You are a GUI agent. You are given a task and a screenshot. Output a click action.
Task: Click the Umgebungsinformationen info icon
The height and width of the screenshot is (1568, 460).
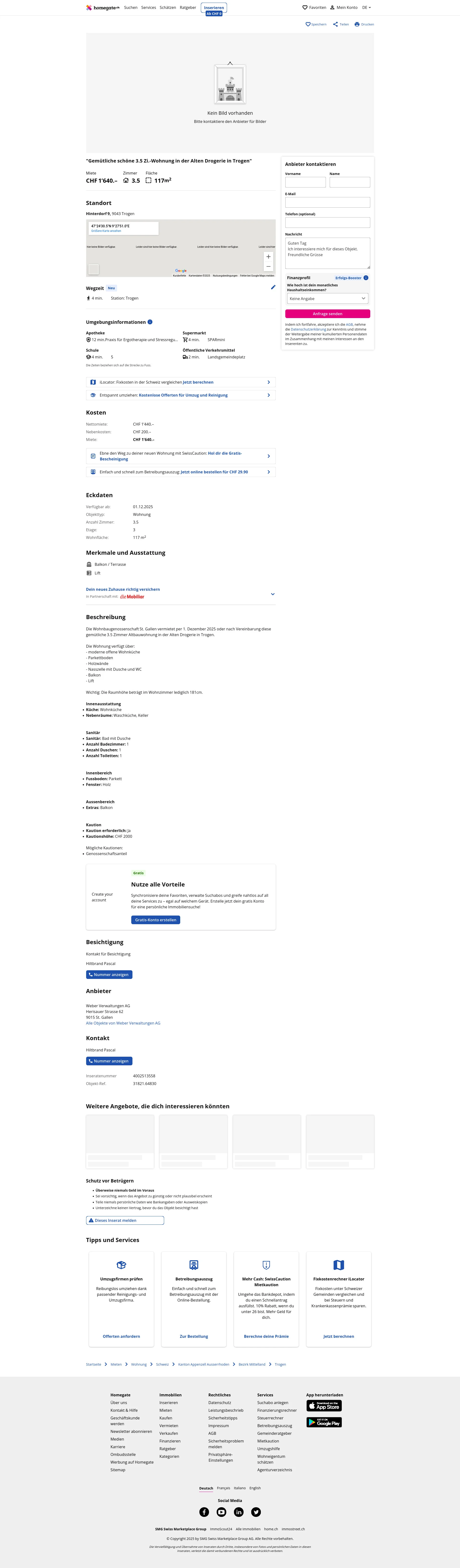click(150, 322)
